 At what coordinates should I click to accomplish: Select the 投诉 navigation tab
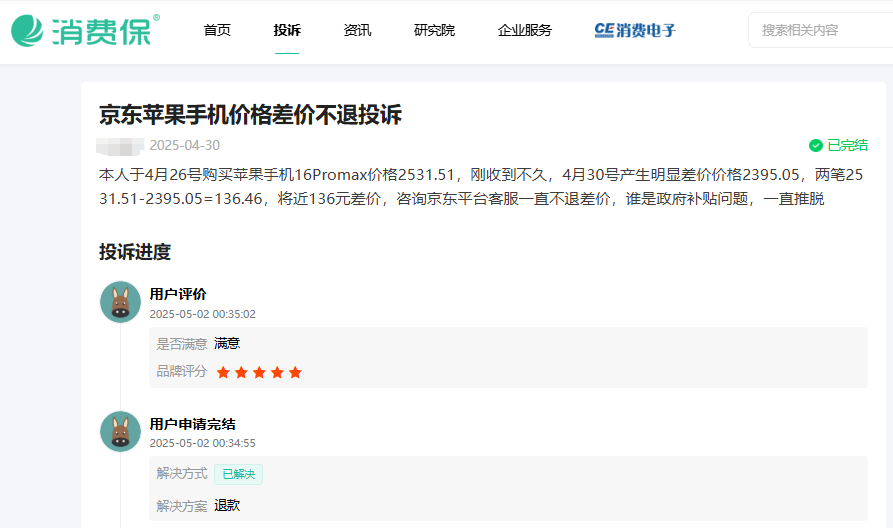pyautogui.click(x=287, y=30)
